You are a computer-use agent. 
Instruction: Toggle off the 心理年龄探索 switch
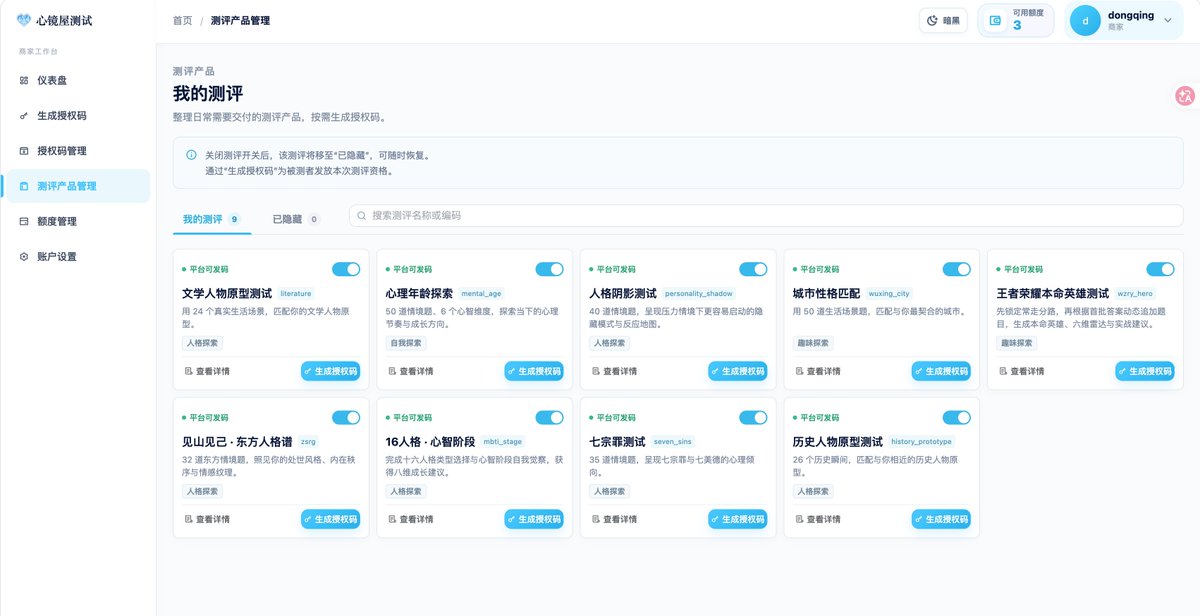click(550, 269)
